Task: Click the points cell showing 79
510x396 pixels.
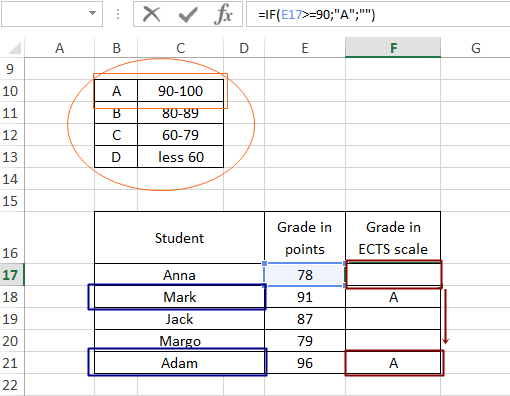Action: [x=305, y=341]
